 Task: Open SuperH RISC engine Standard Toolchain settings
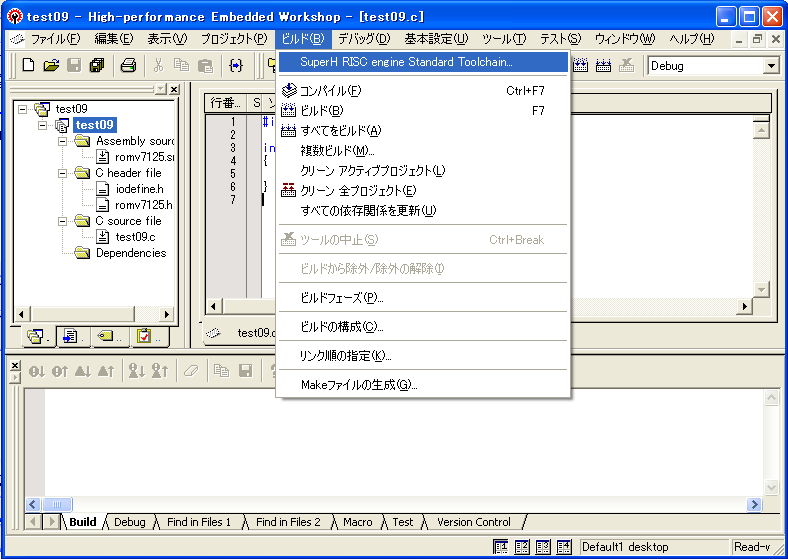coord(406,62)
